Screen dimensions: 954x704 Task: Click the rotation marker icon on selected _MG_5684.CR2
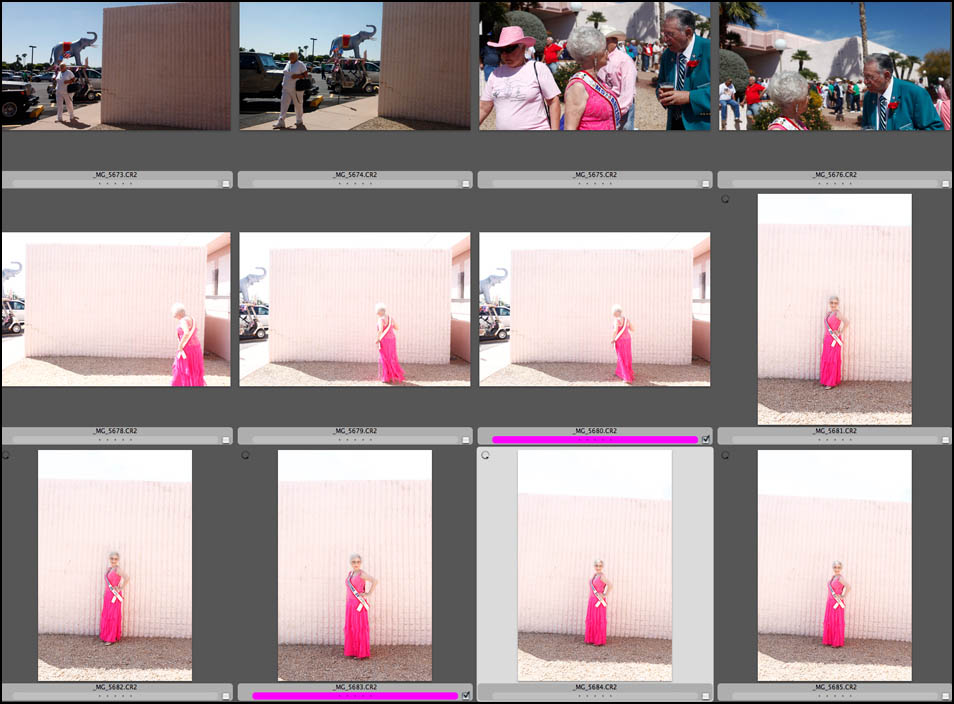pyautogui.click(x=485, y=455)
